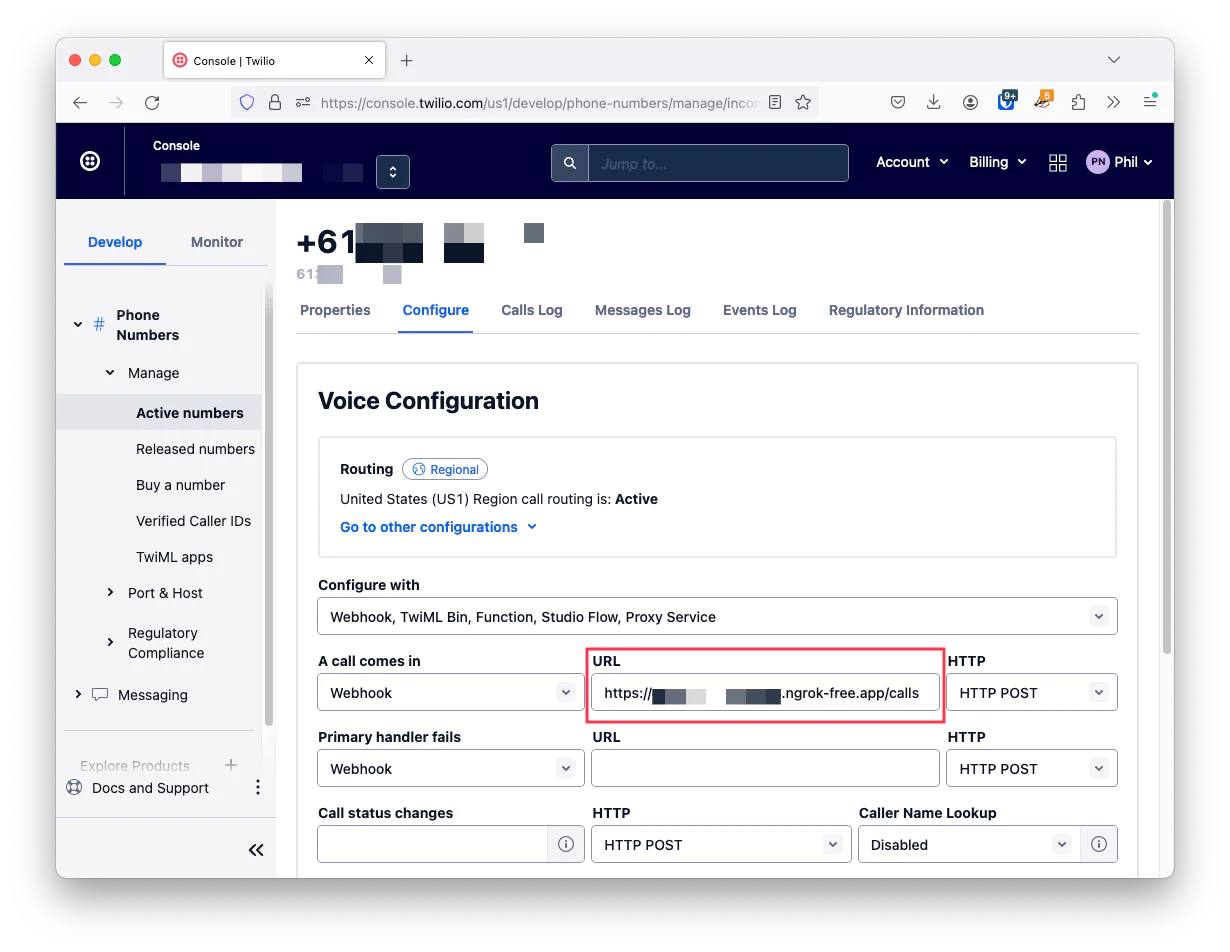The width and height of the screenshot is (1230, 952).
Task: Open Messages Log tab
Action: tap(643, 310)
